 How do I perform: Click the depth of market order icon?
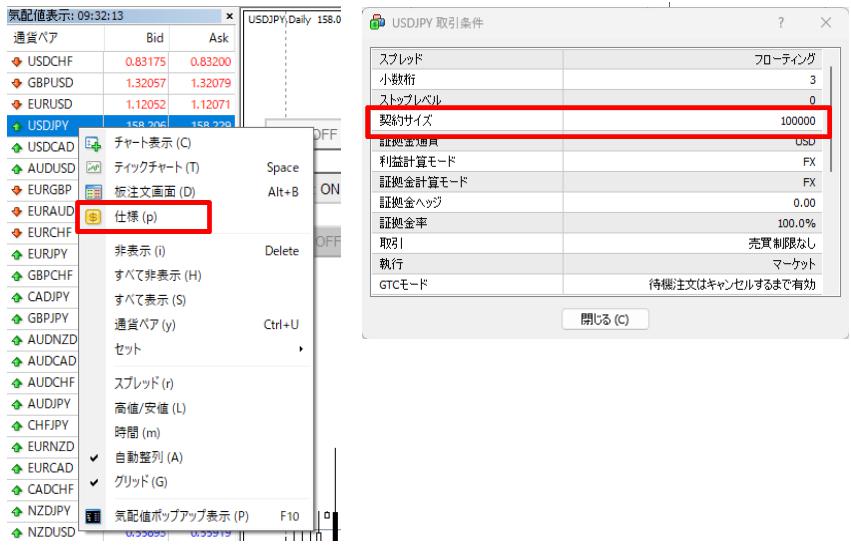click(93, 192)
